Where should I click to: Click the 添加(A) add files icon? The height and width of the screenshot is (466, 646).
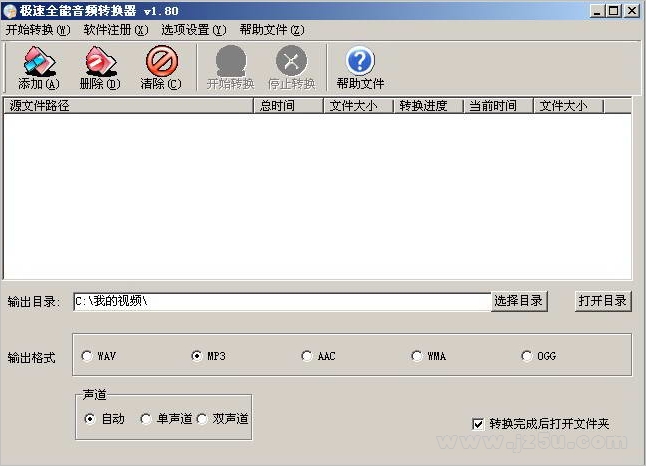click(x=39, y=61)
